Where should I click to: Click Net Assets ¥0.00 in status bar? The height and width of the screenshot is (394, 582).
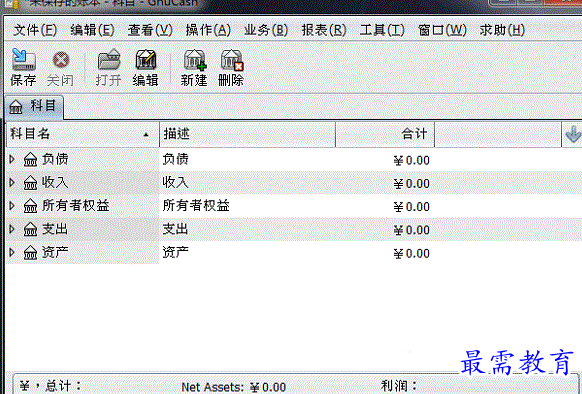click(233, 387)
